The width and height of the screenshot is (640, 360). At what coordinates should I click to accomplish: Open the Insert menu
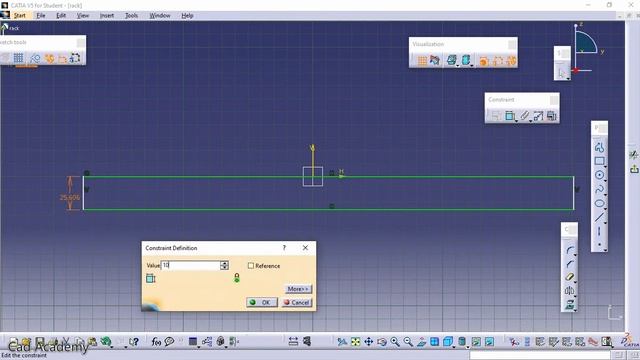[x=107, y=16]
